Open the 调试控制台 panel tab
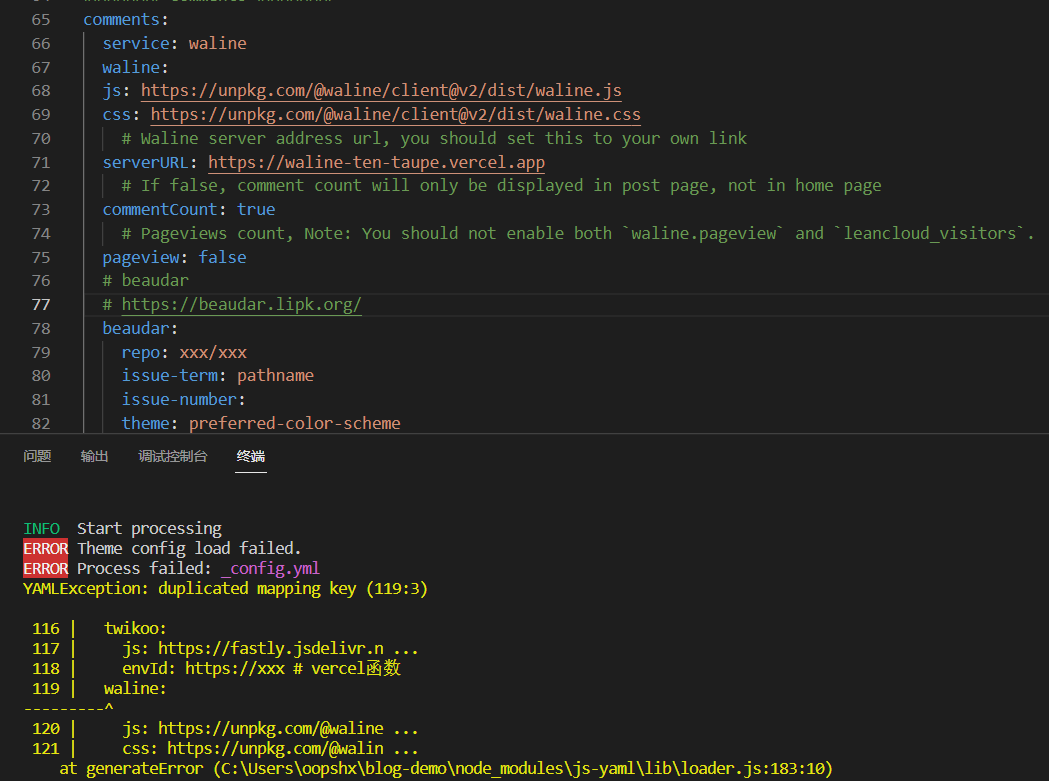Image resolution: width=1049 pixels, height=781 pixels. 172,456
